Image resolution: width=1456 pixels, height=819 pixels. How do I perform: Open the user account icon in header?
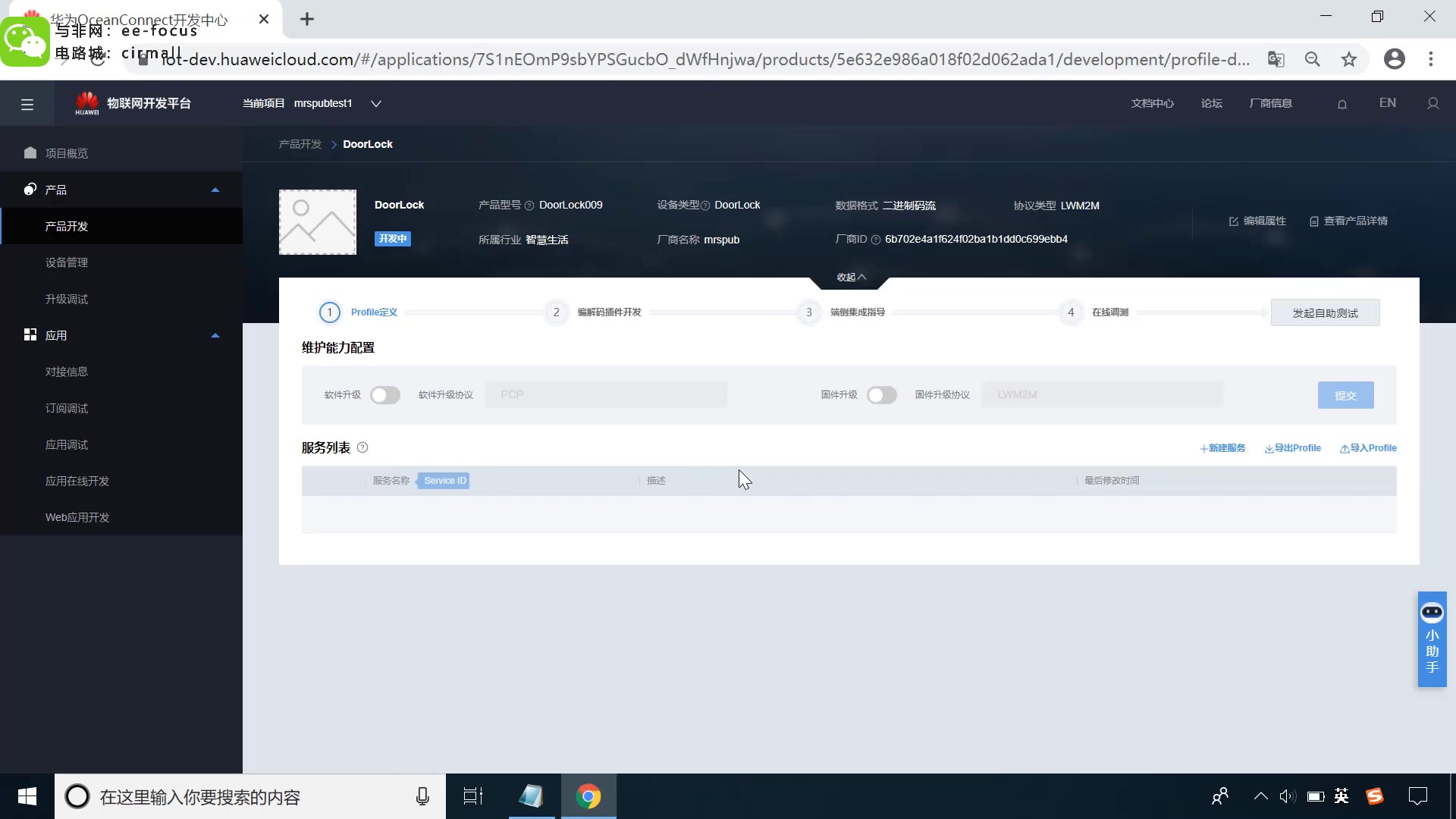coord(1433,103)
